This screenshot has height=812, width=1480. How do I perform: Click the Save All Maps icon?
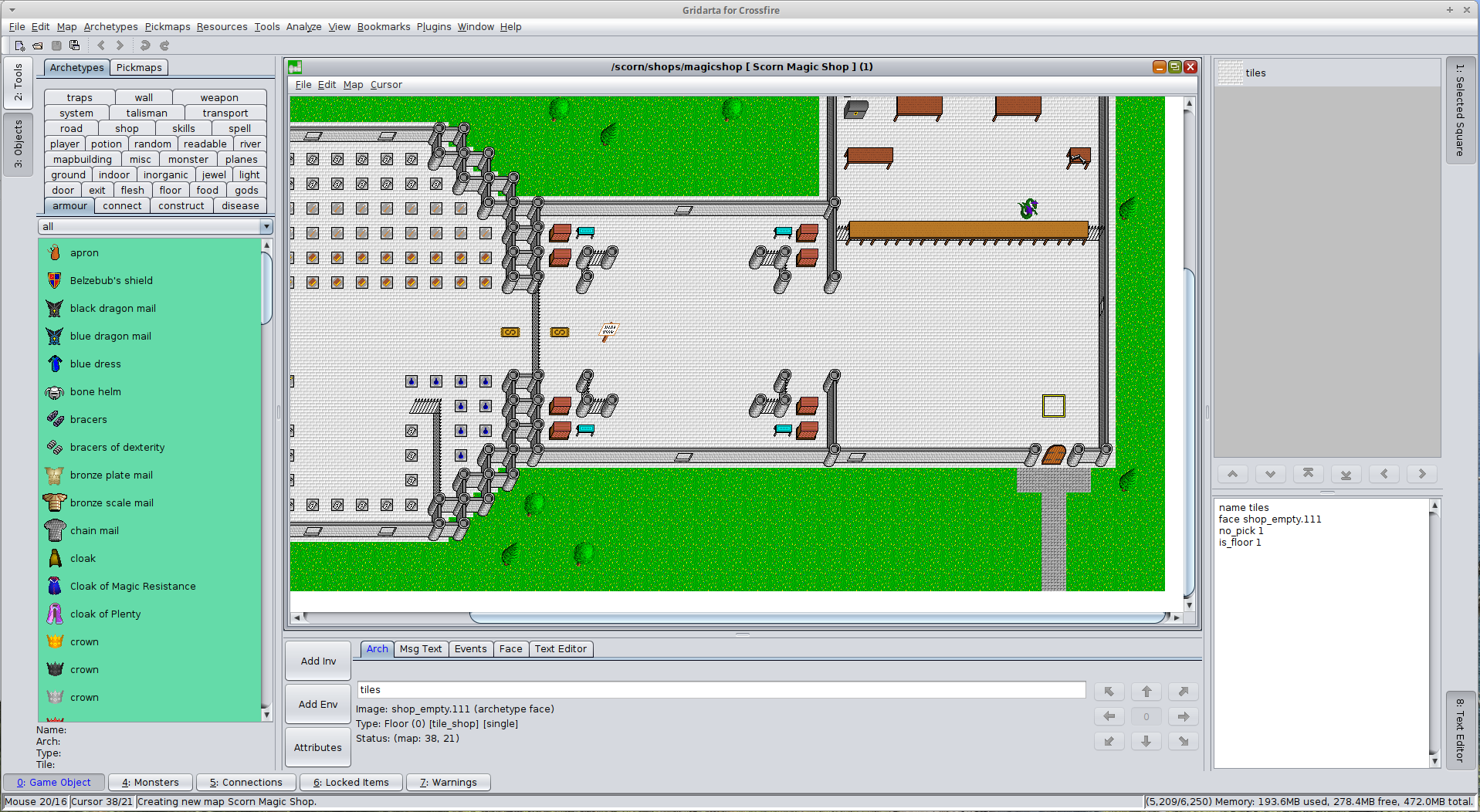74,46
